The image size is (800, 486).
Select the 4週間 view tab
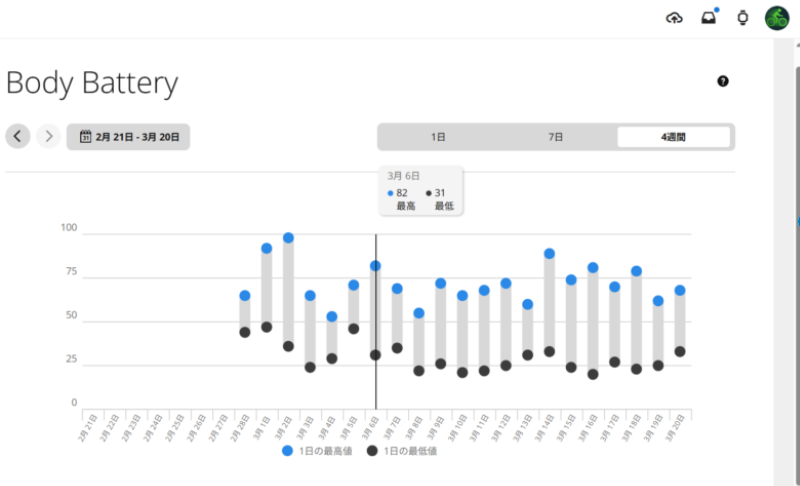(673, 137)
